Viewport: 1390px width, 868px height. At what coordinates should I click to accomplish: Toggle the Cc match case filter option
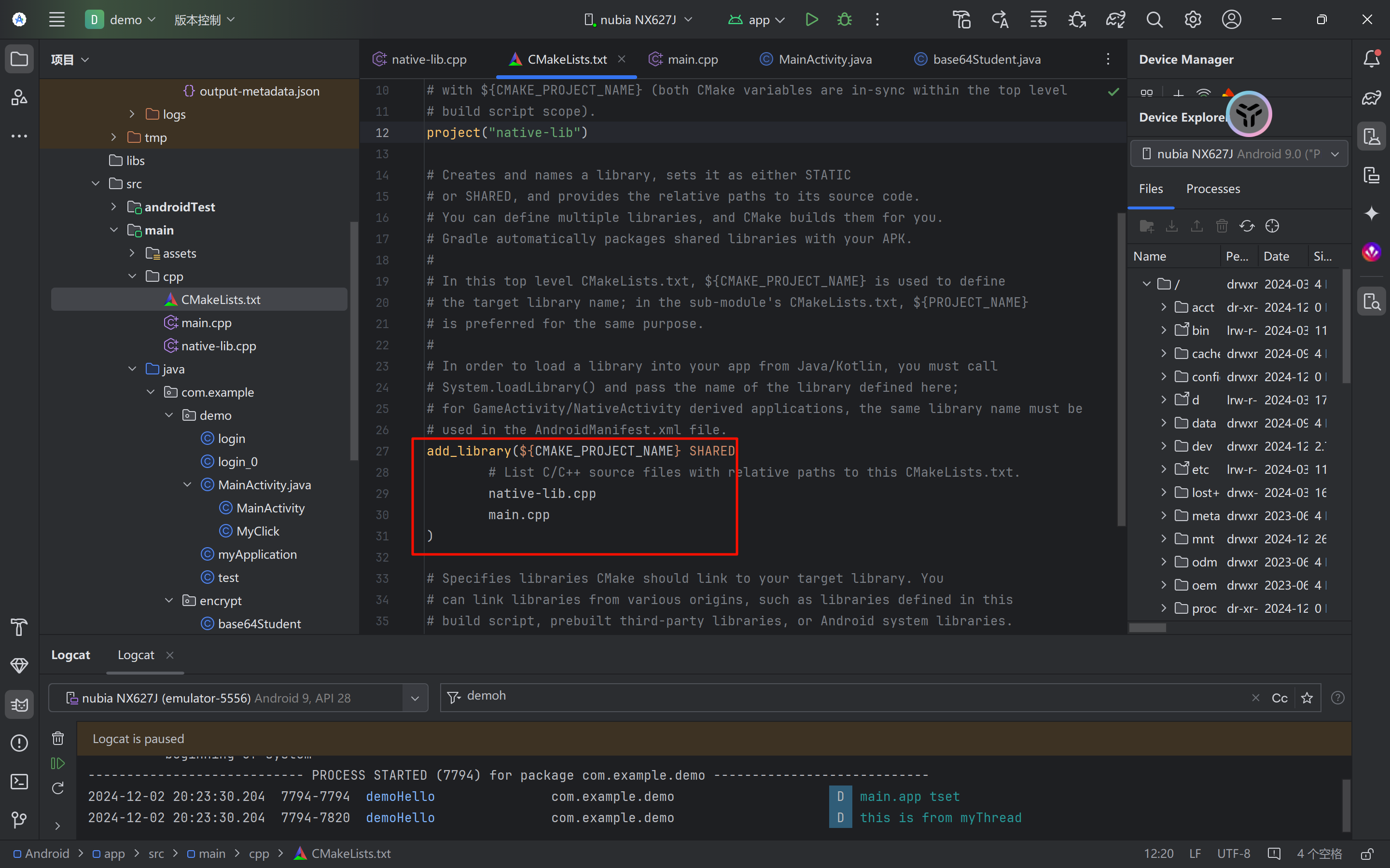(x=1279, y=698)
